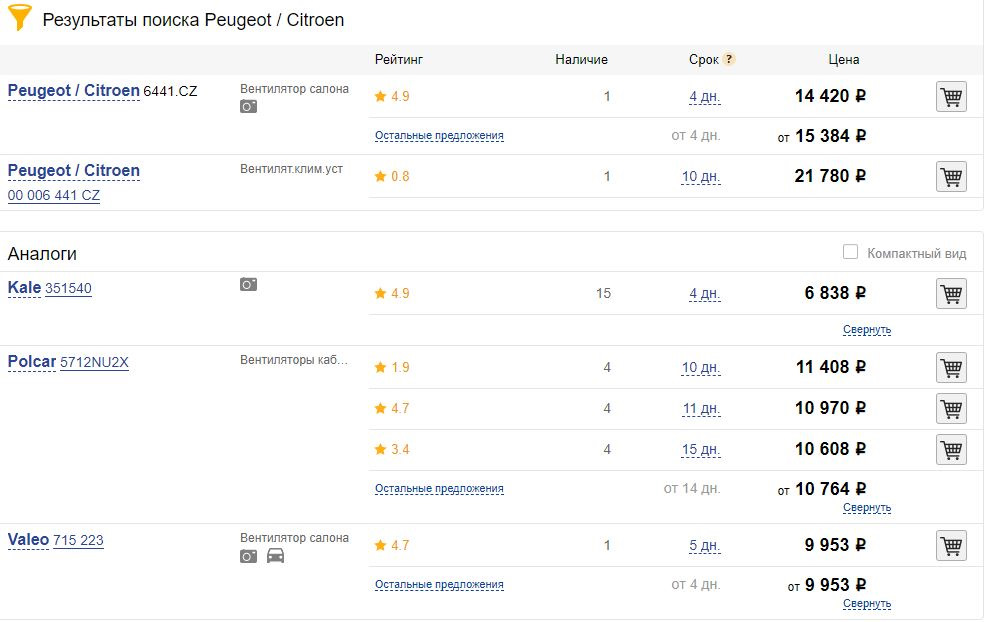Add Polcar offer priced 10 608 ₽ to cart
1000x622 pixels.
point(951,450)
